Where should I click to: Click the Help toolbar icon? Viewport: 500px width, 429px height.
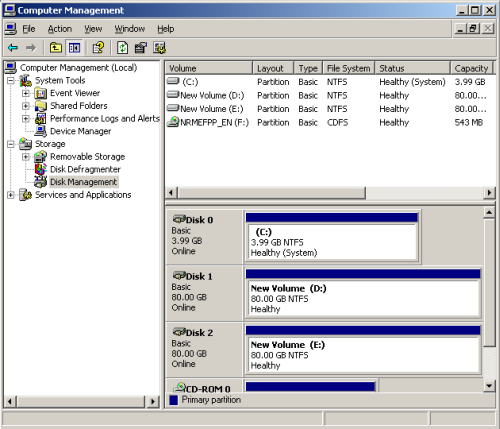[98, 48]
